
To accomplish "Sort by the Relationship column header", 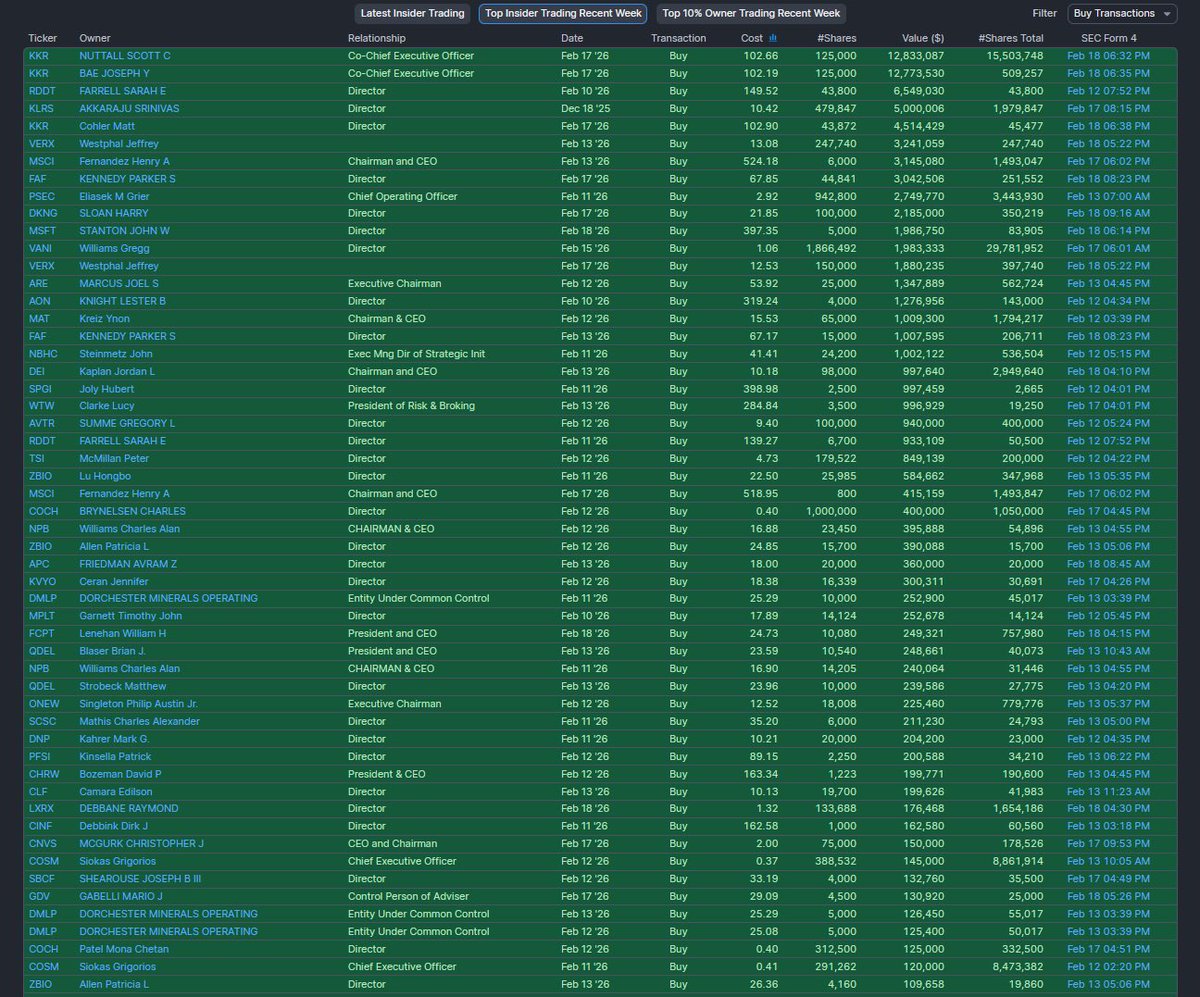I will point(376,38).
